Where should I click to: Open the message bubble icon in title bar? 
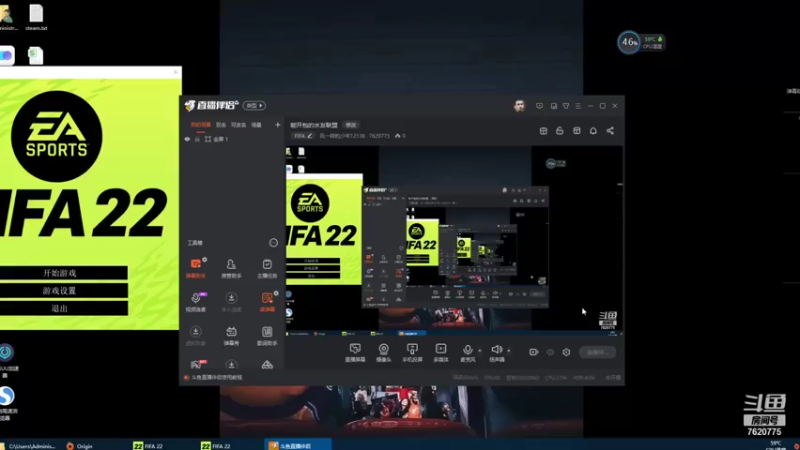tap(539, 106)
